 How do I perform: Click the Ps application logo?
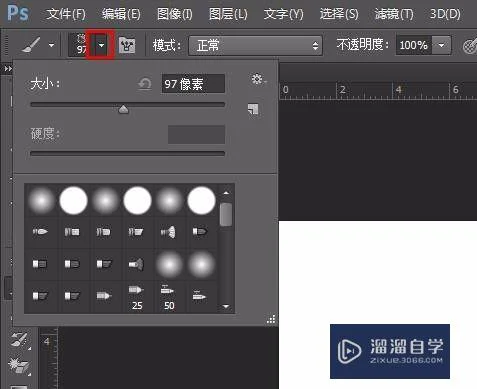pos(18,13)
